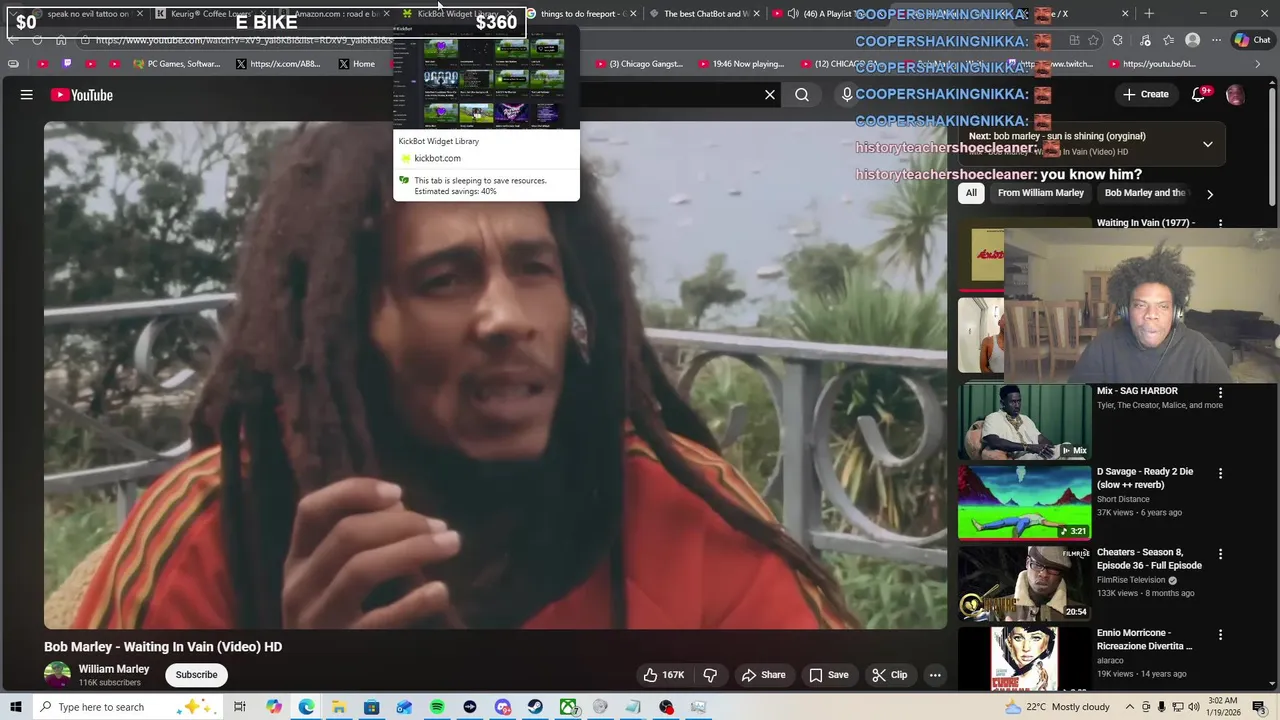This screenshot has height=720, width=1280.
Task: Open the (3) Chicago Gangst... bookmark
Action: coord(638,64)
